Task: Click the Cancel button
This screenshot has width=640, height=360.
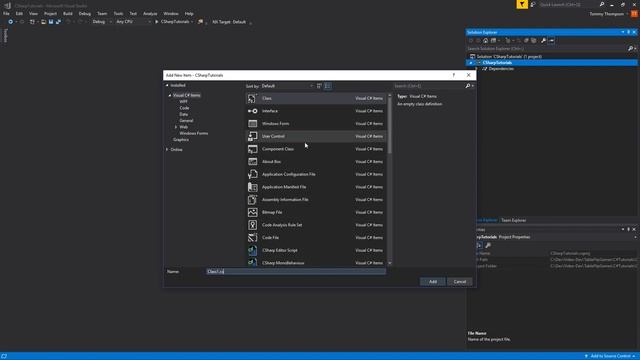Action: point(460,282)
